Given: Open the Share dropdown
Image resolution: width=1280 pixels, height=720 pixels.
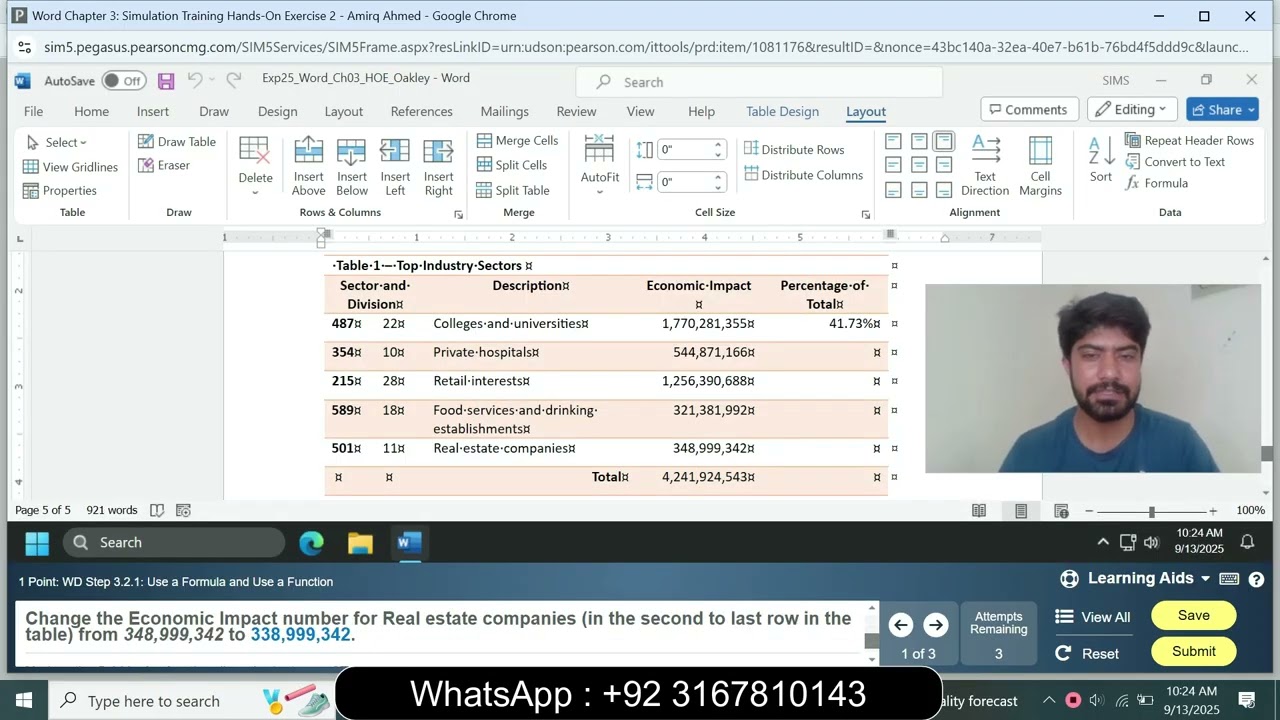Looking at the screenshot, I should (x=1222, y=110).
